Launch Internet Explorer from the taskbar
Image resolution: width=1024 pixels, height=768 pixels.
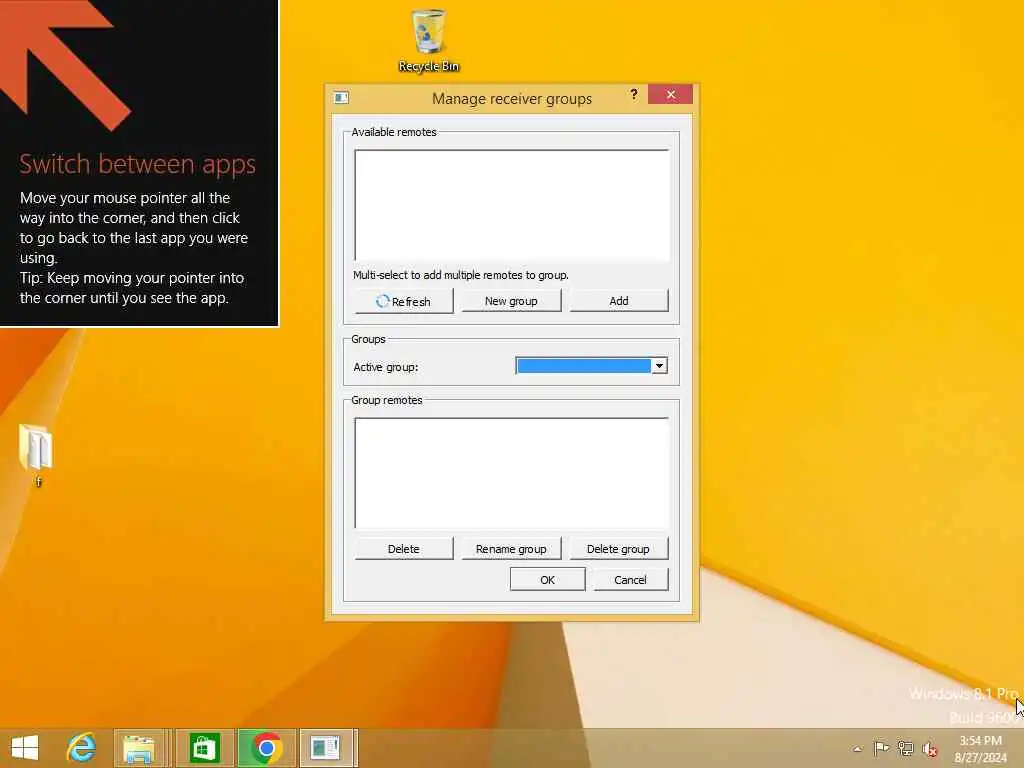click(x=81, y=748)
